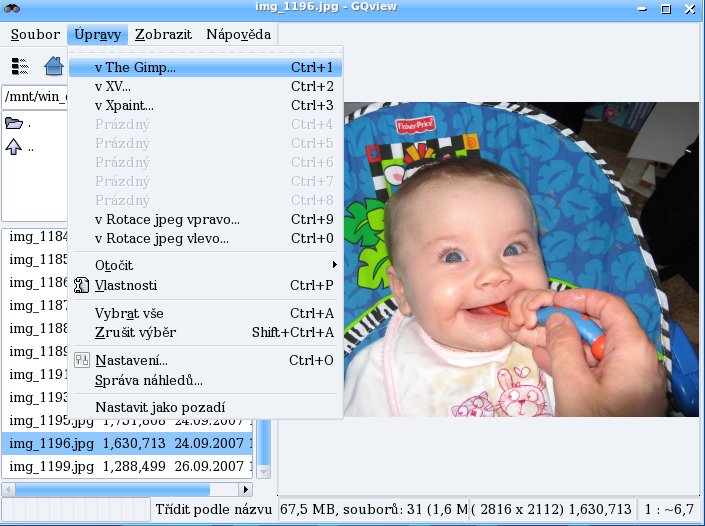Screen dimensions: 705x526
Task: Click the file list vertical scrollbar thumb
Action: 263,442
